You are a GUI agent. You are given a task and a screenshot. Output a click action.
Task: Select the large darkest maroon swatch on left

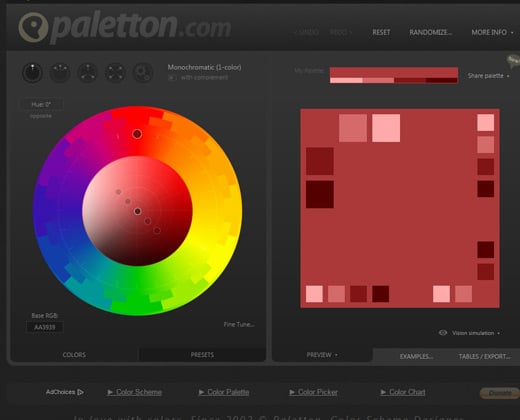pos(320,194)
